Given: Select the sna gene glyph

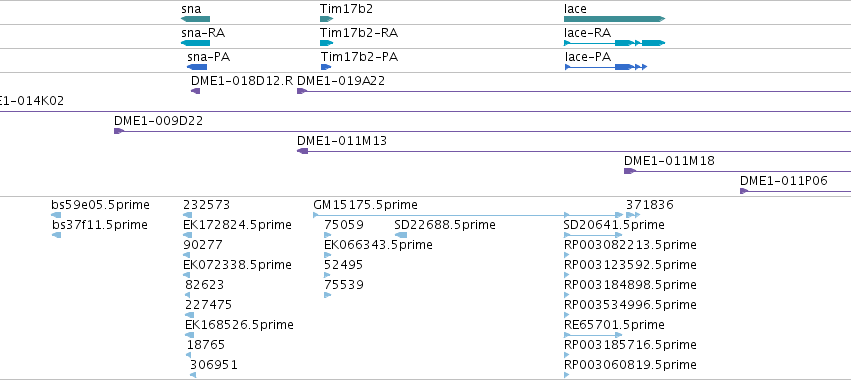Looking at the screenshot, I should point(195,19).
